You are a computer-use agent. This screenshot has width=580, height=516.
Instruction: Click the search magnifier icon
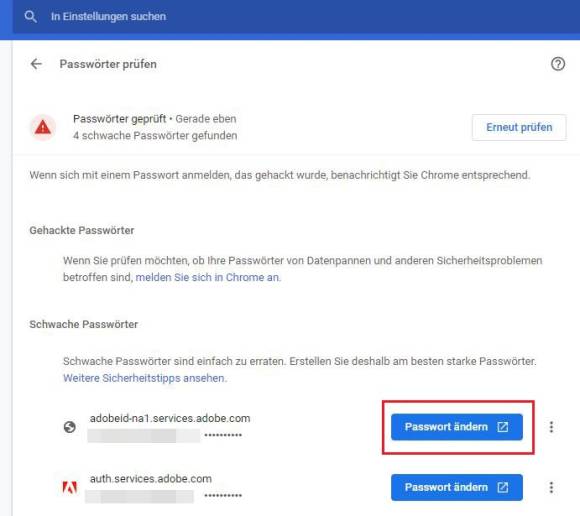tap(30, 17)
